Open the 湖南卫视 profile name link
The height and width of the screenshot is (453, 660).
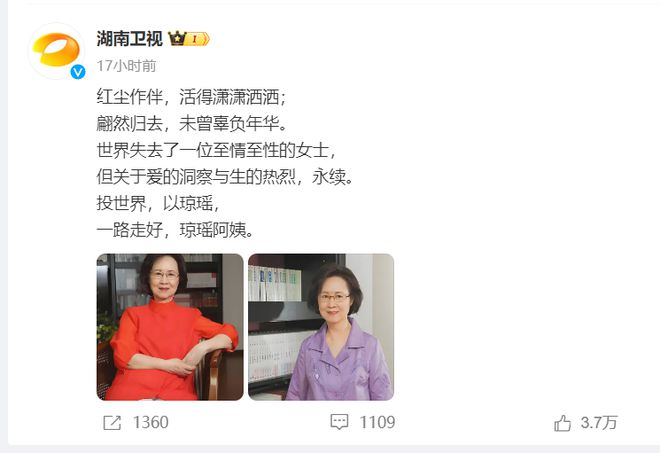pyautogui.click(x=130, y=39)
